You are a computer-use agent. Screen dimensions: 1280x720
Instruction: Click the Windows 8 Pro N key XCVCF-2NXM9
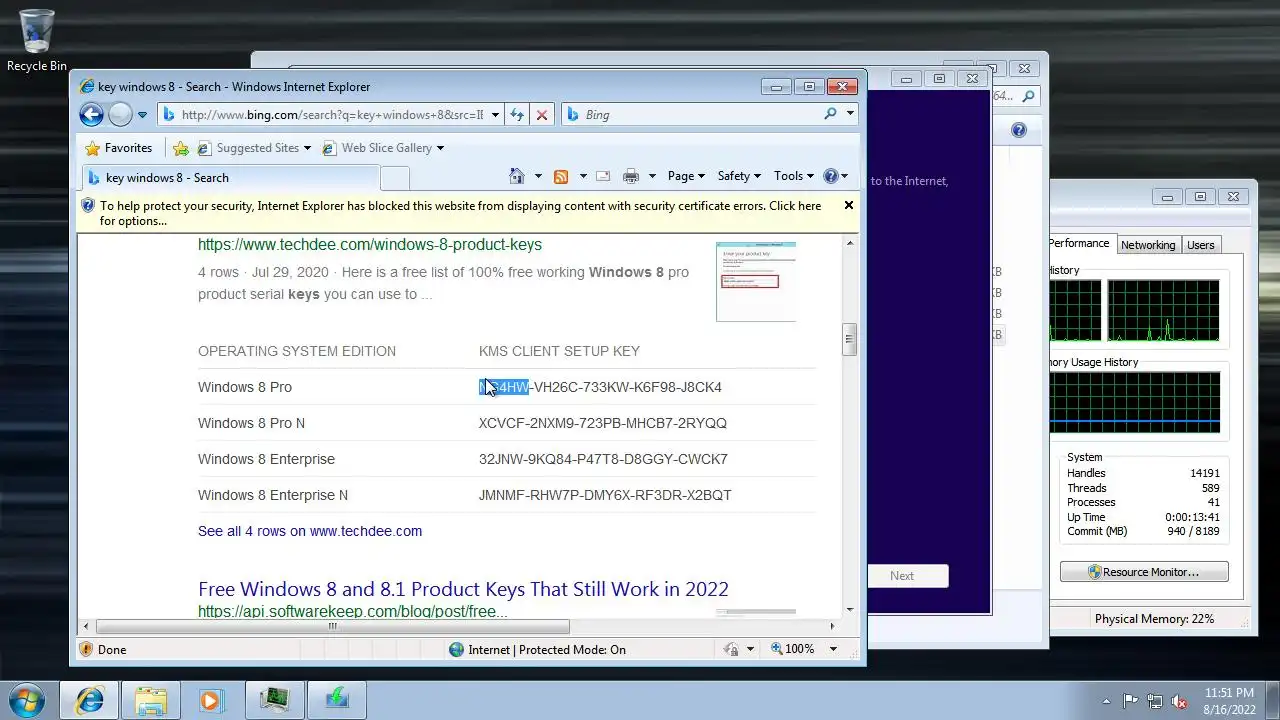603,423
